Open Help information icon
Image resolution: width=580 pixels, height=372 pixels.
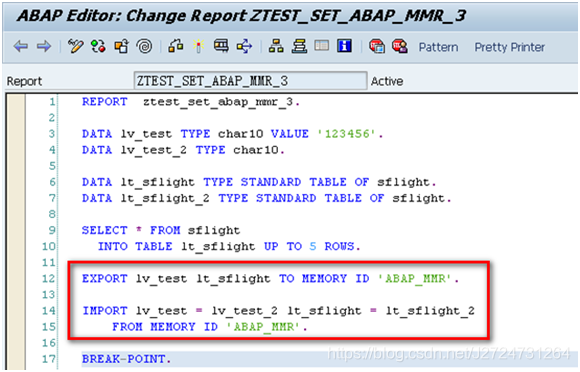click(x=344, y=46)
